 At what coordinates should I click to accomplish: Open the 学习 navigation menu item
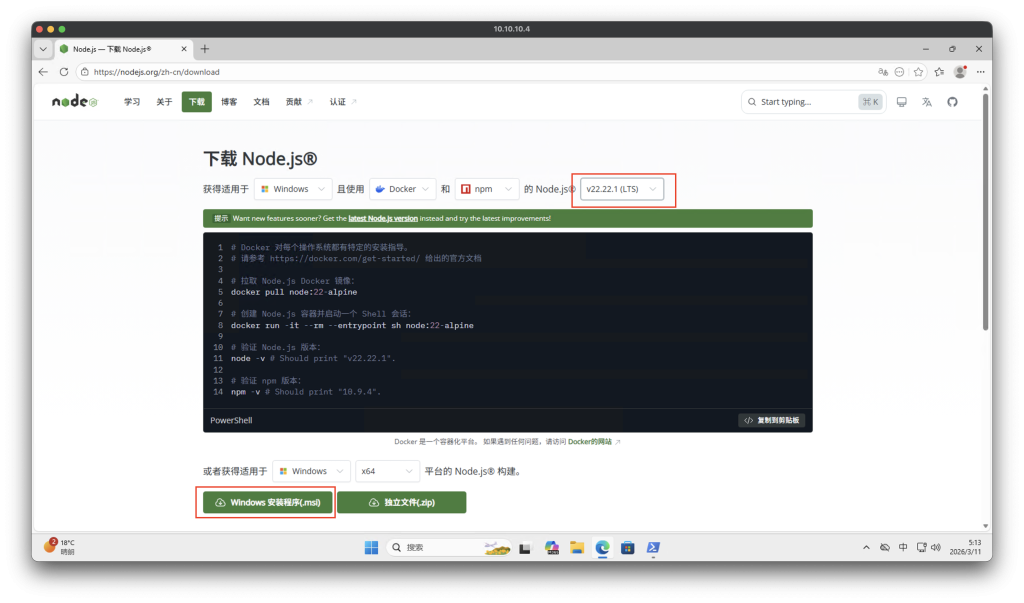[x=132, y=102]
